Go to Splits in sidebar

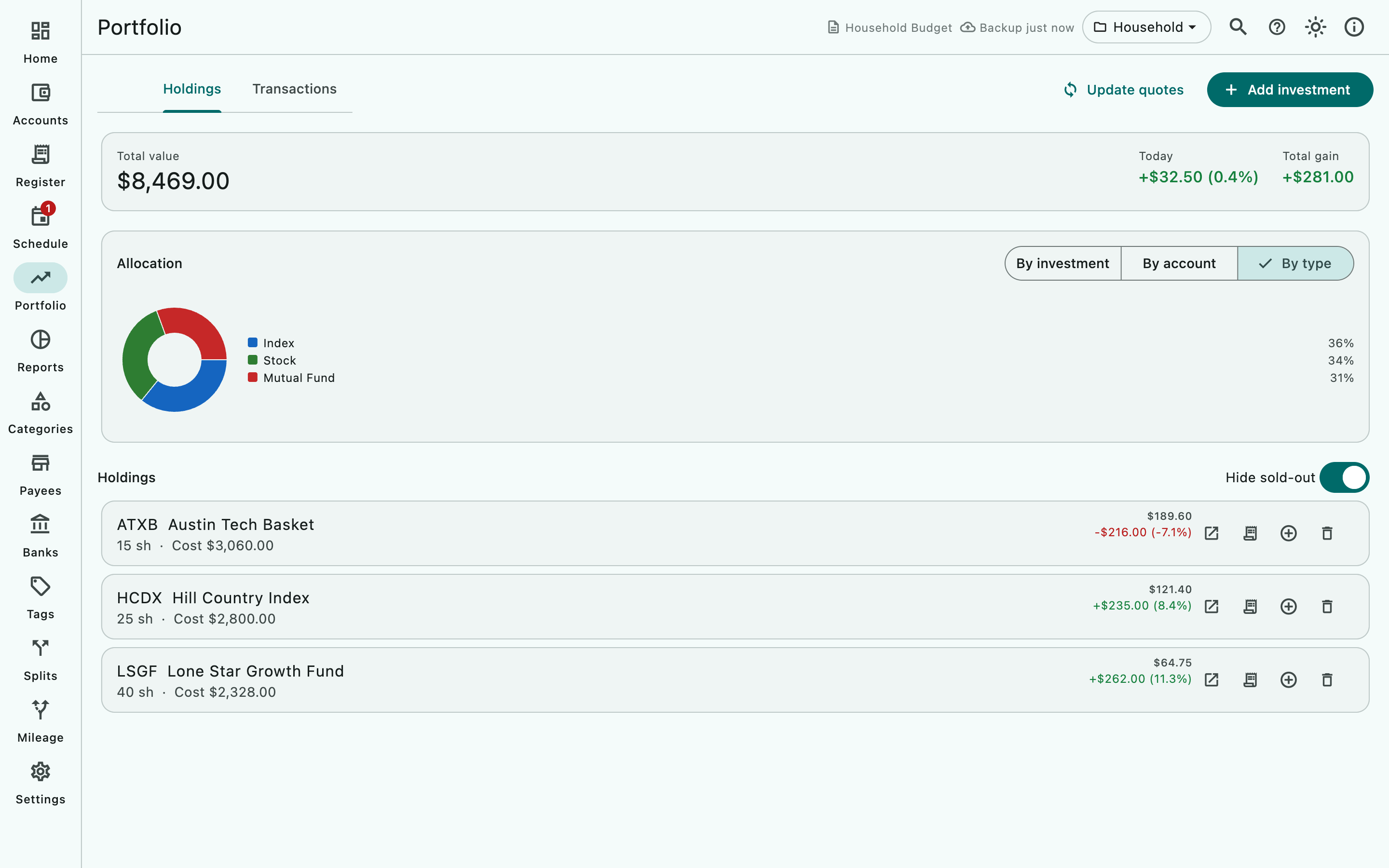pos(40,660)
